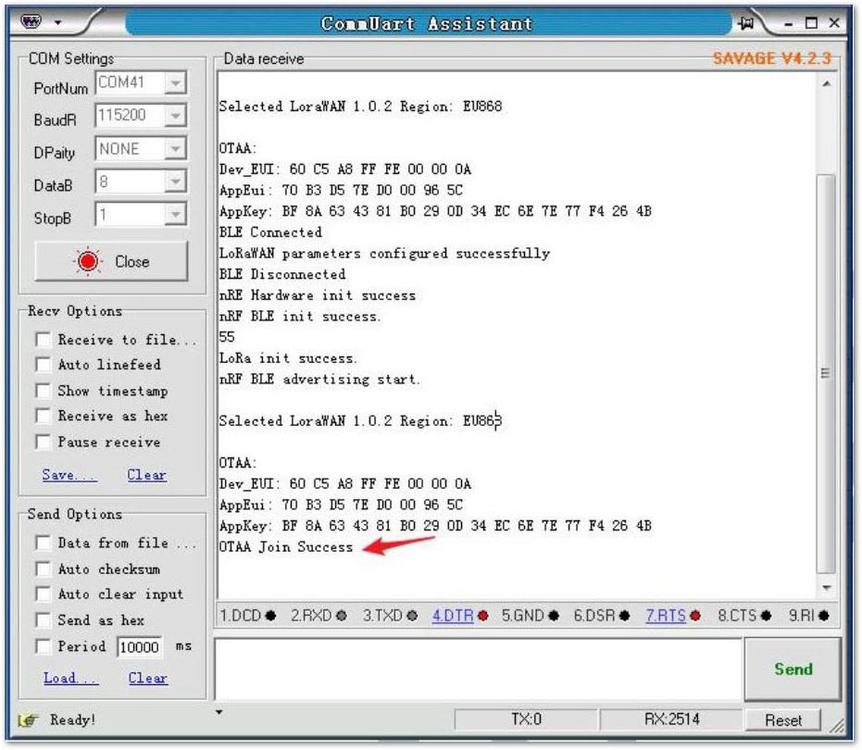This screenshot has height=750, width=862.
Task: Toggle Auto linefeed checkbox
Action: pyautogui.click(x=43, y=365)
